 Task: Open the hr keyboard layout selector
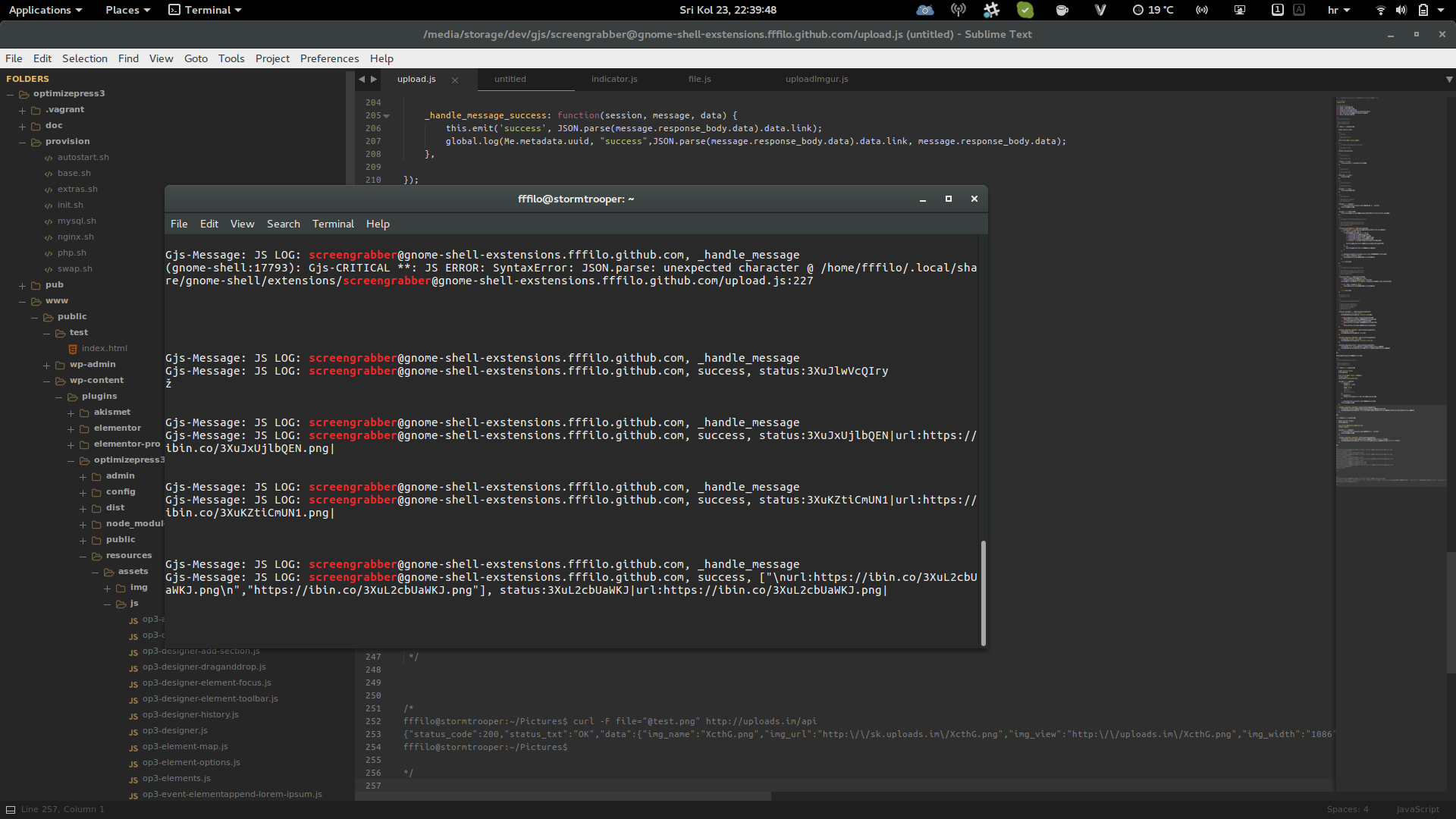(x=1338, y=10)
